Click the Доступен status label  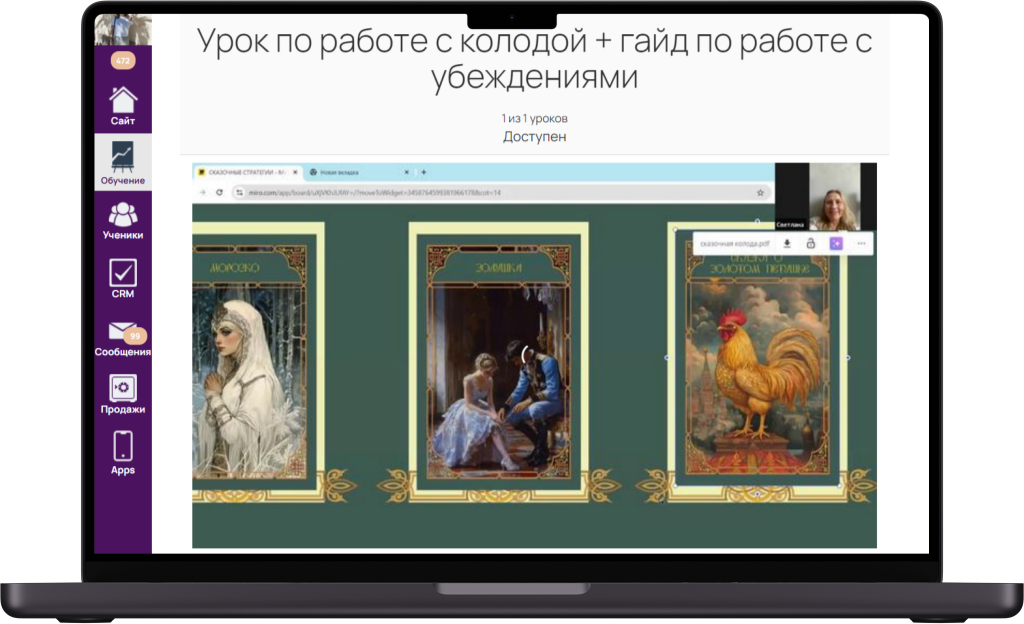(534, 136)
